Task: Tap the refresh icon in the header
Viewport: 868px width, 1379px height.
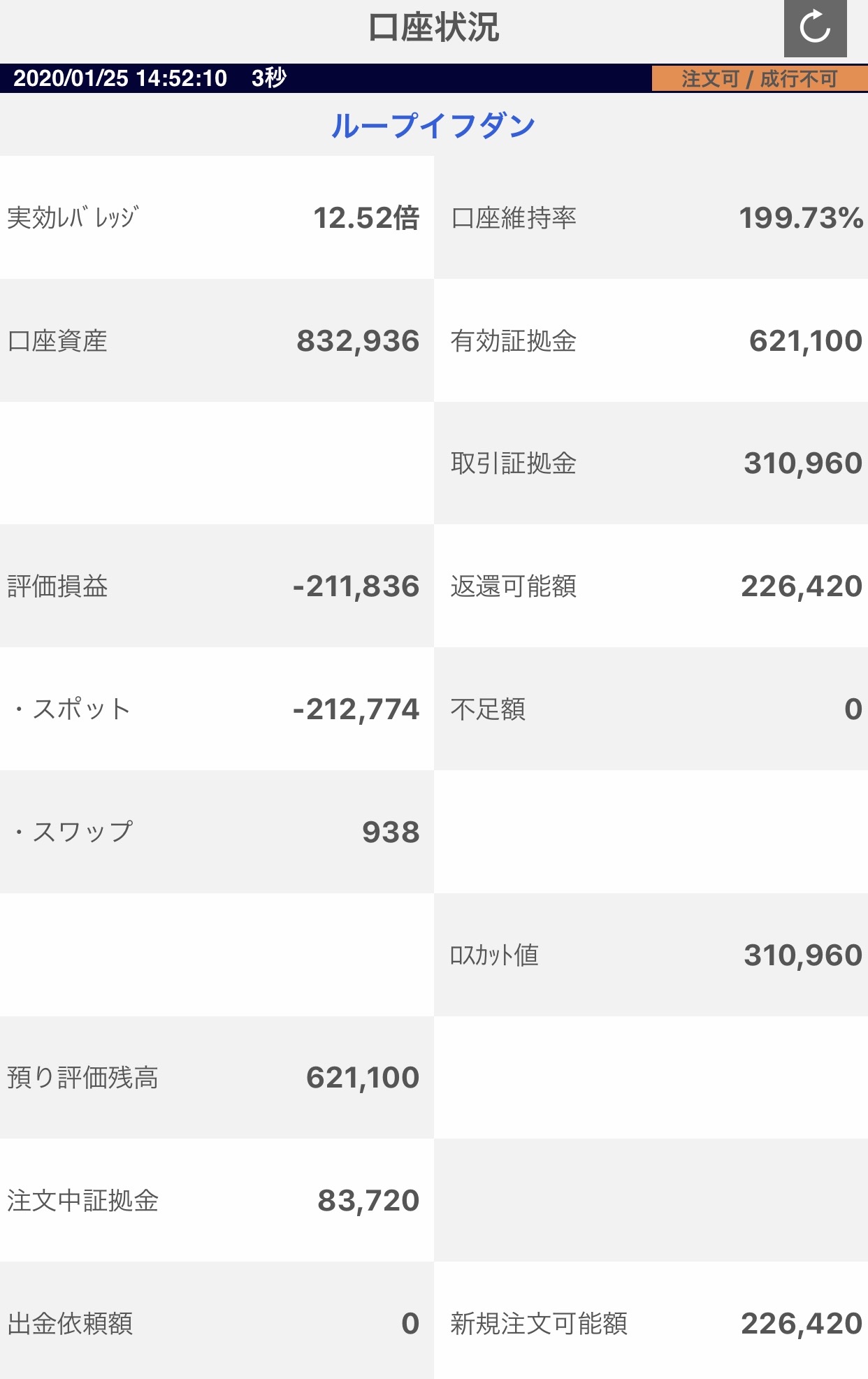Action: point(815,29)
